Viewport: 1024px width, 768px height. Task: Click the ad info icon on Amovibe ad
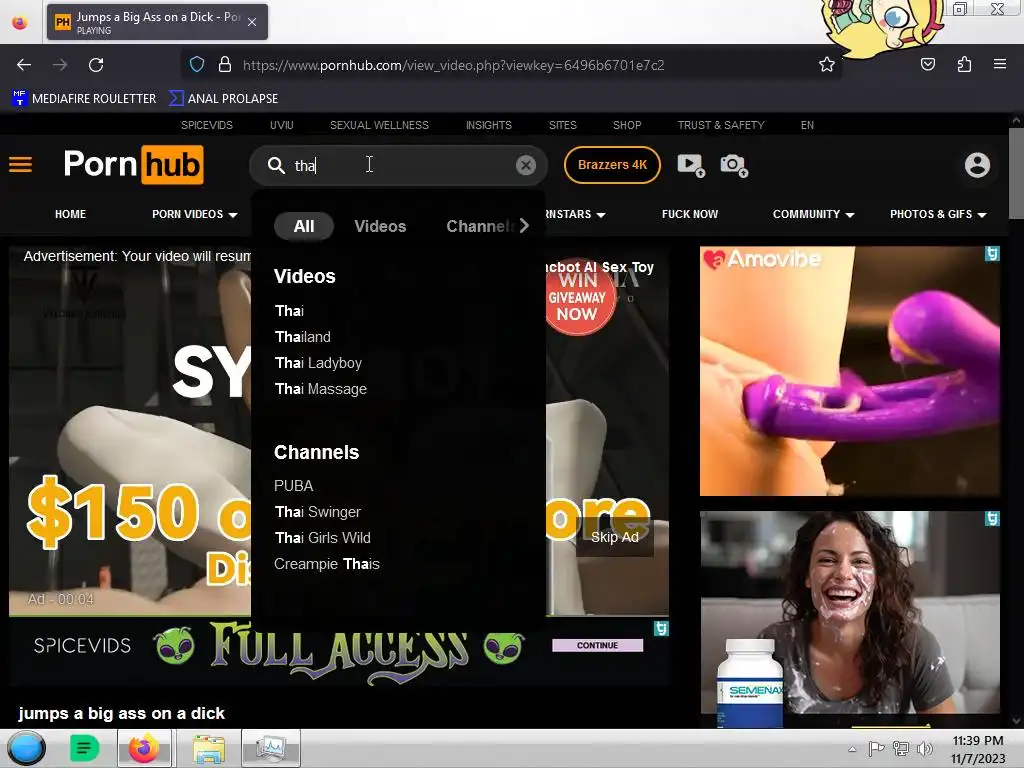992,253
